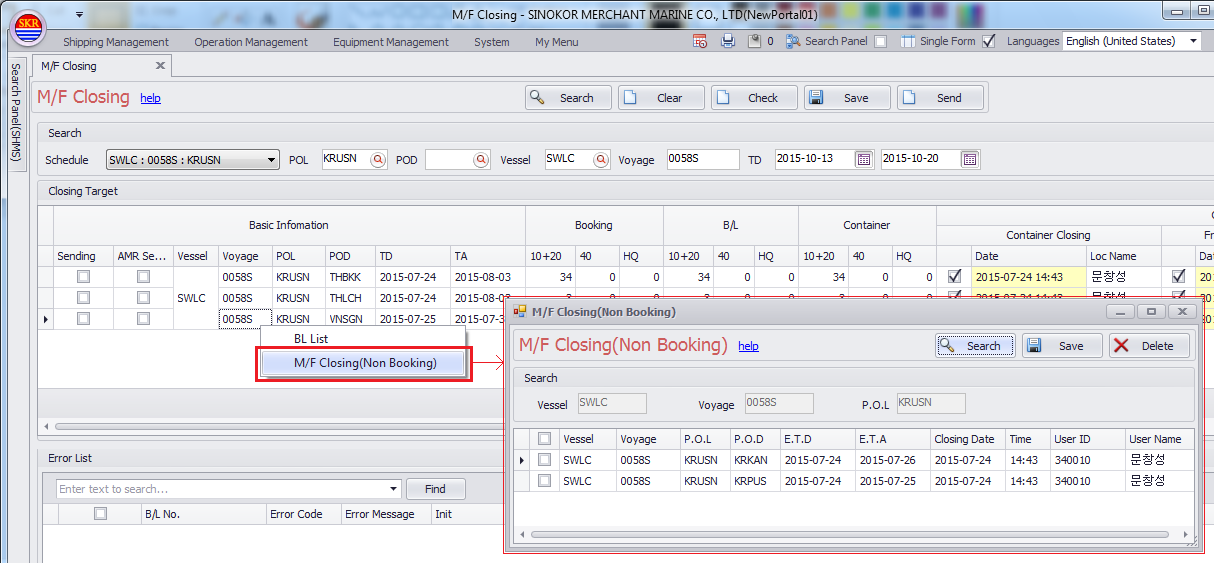Select M/F Closing(Non Booking) from context menu
The height and width of the screenshot is (563, 1214).
(x=365, y=363)
